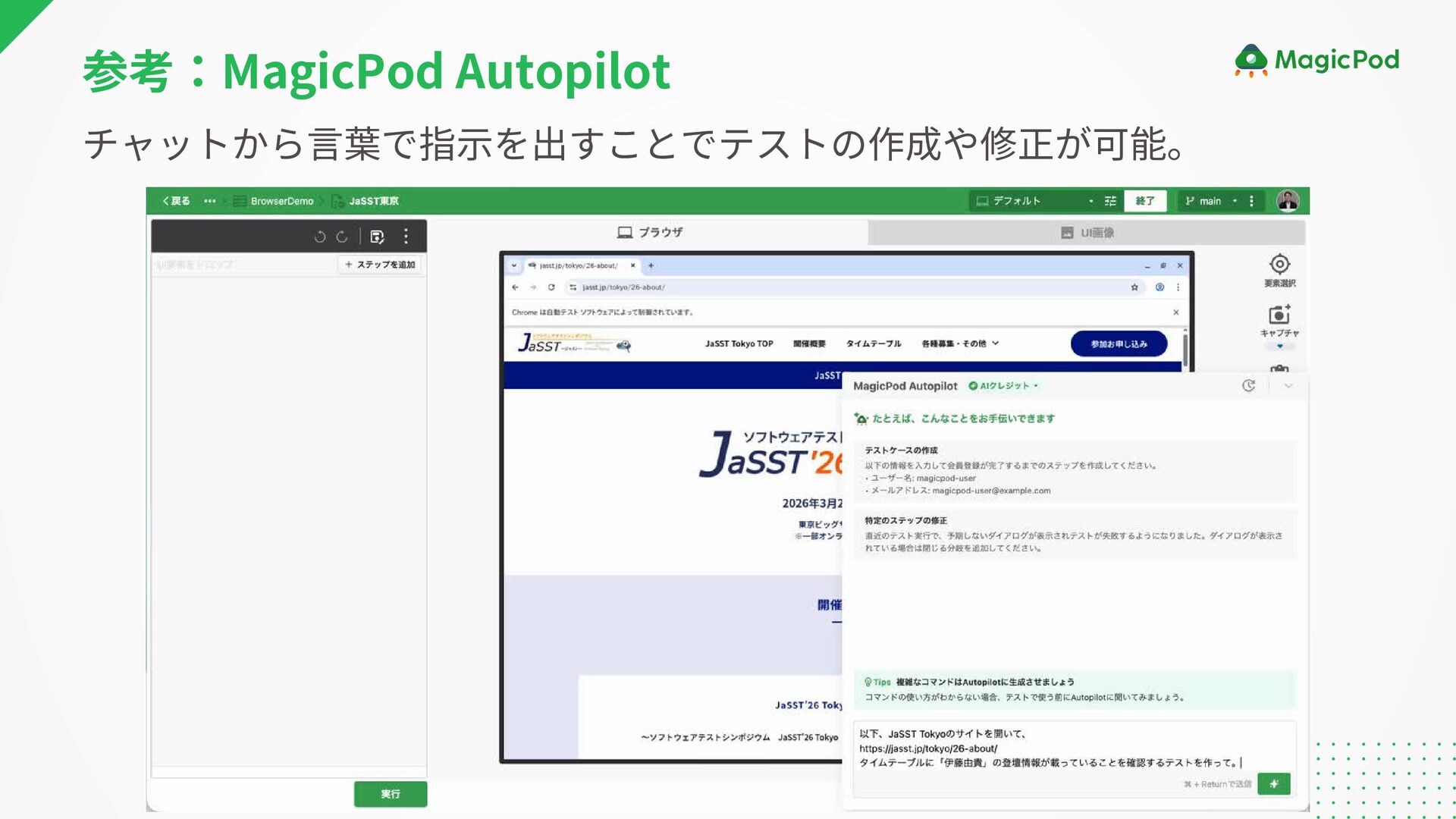
Task: Open the step panel three-dot menu
Action: click(406, 237)
